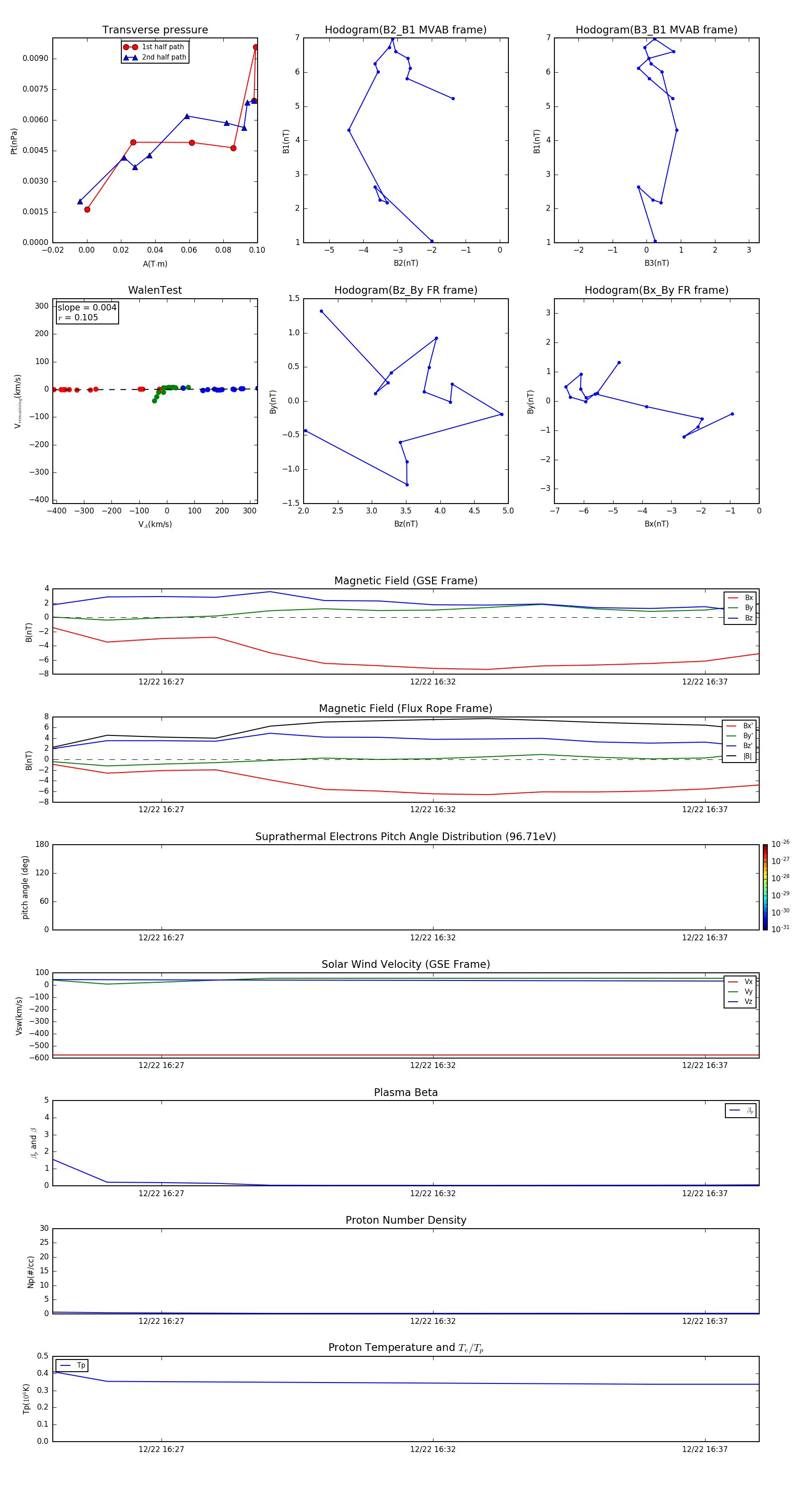
Task: Click the 'Magnetic Field (Flux Rope Frame)' title
Action: [406, 709]
